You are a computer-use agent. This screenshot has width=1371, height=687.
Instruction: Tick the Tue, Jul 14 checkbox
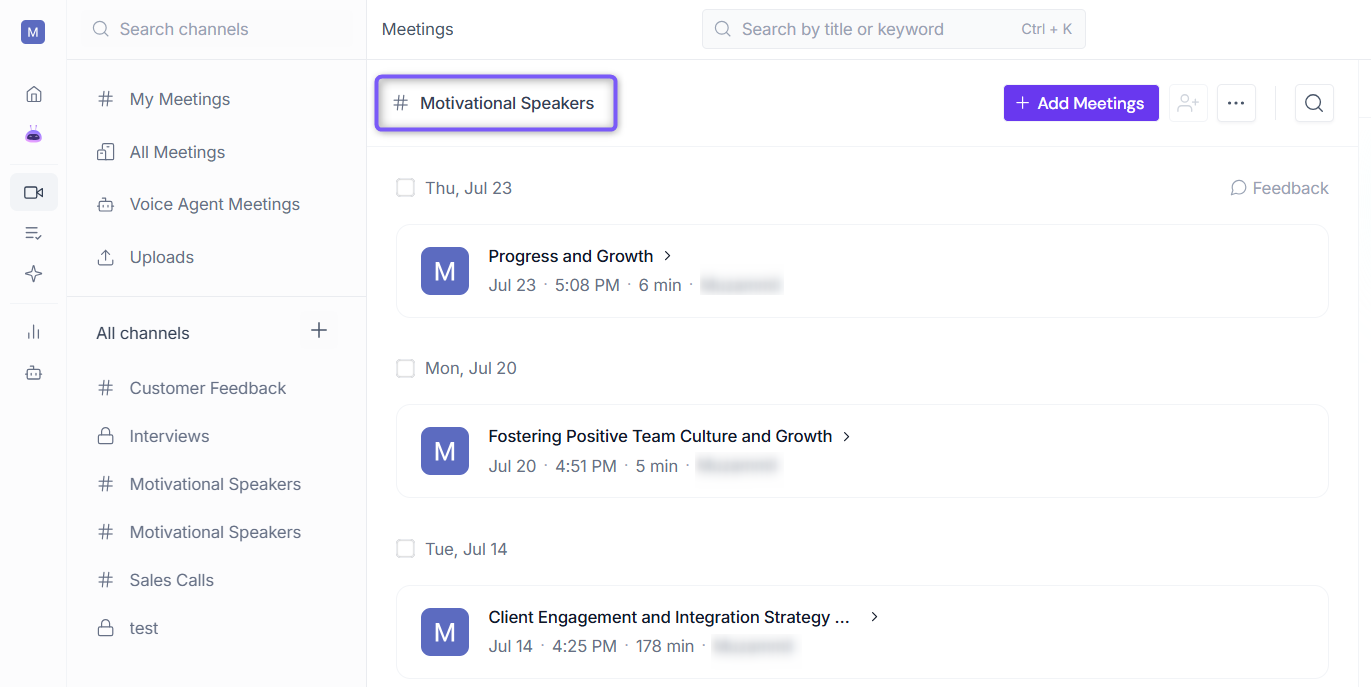pyautogui.click(x=405, y=549)
